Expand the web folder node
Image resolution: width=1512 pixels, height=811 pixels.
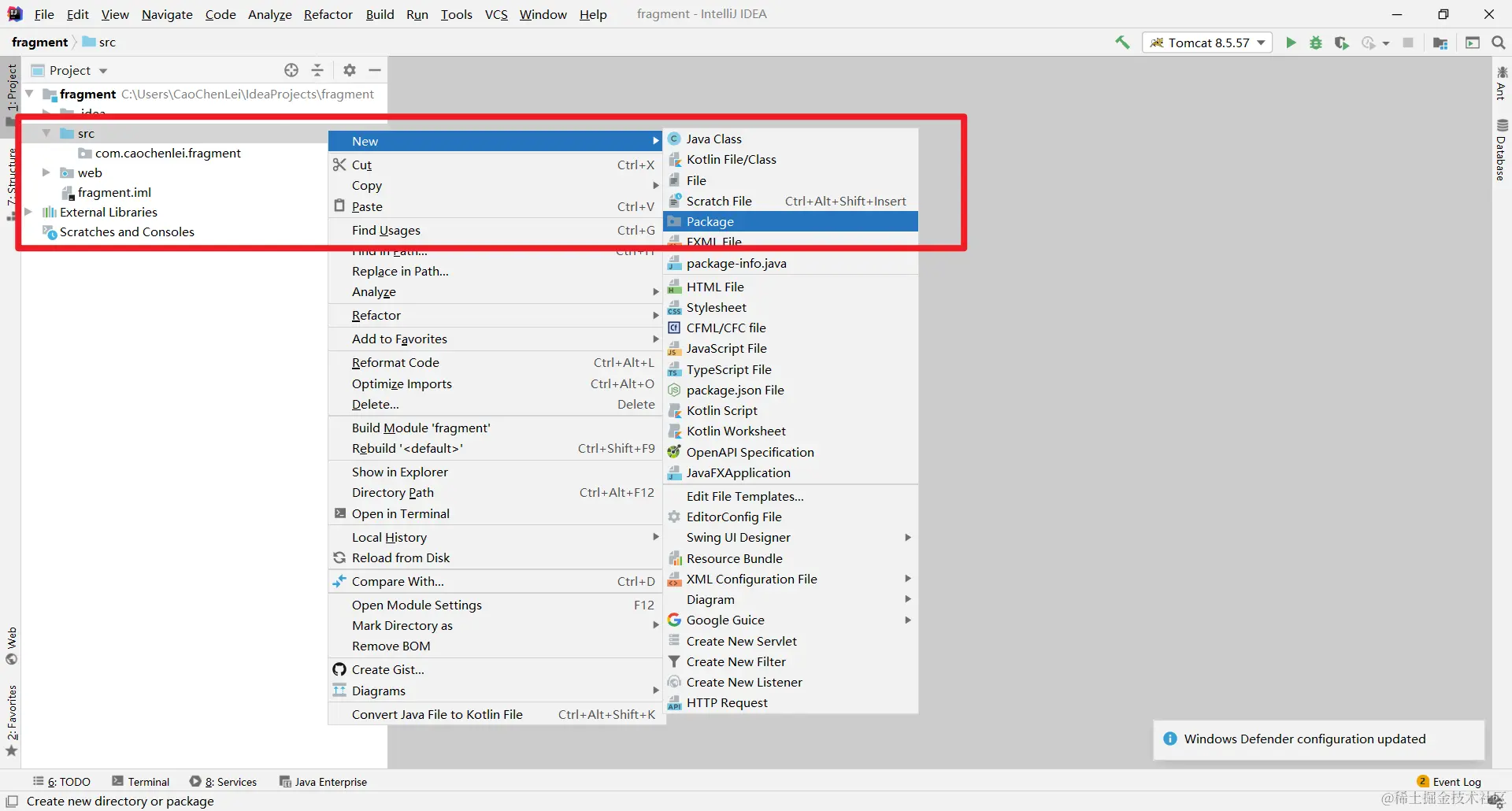point(46,172)
